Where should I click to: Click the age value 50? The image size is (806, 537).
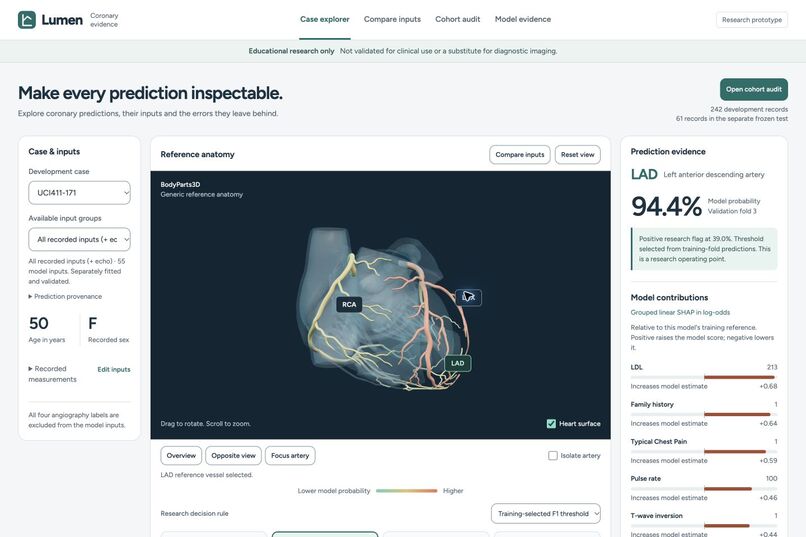pos(39,323)
